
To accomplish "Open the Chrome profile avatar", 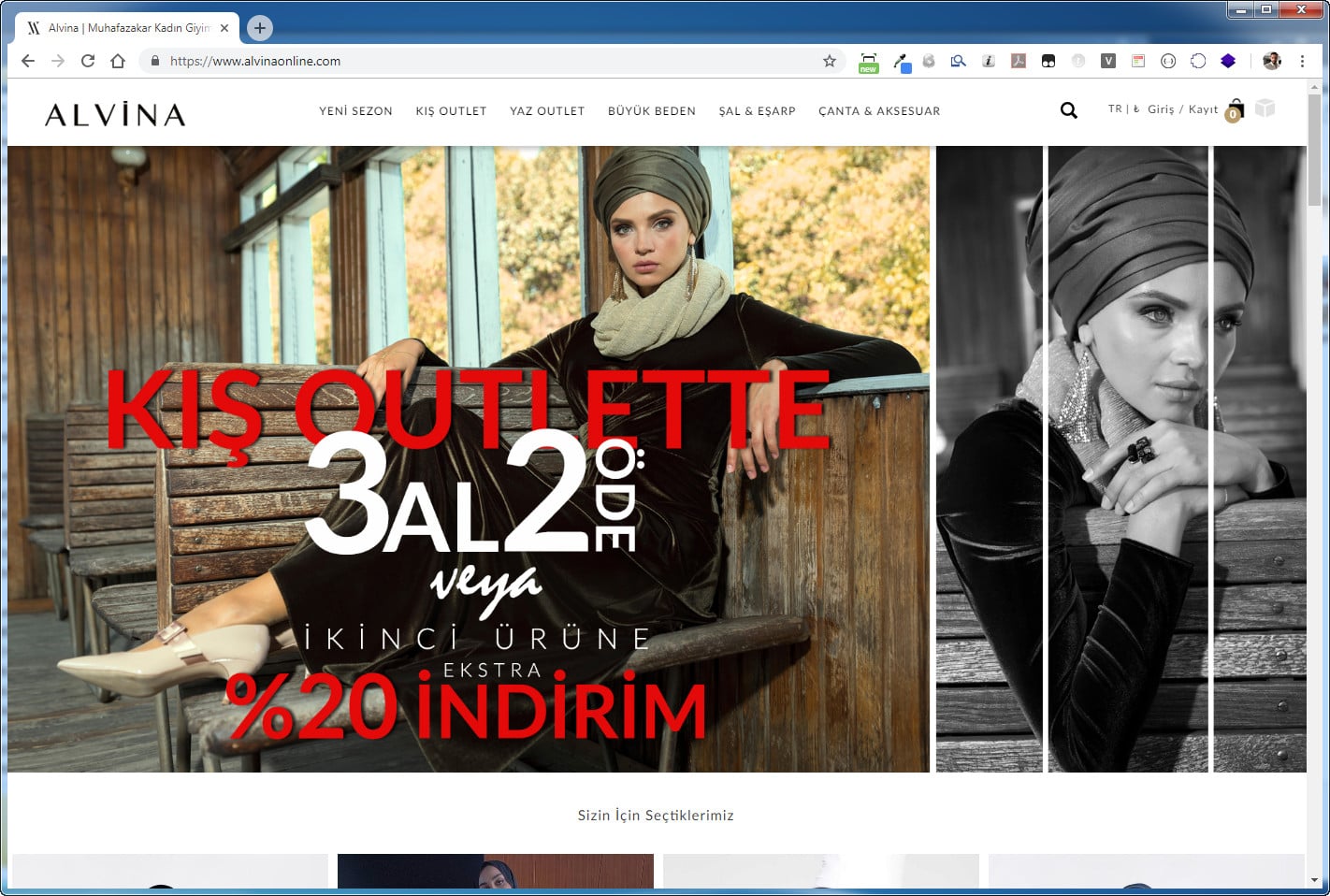I will [1271, 61].
